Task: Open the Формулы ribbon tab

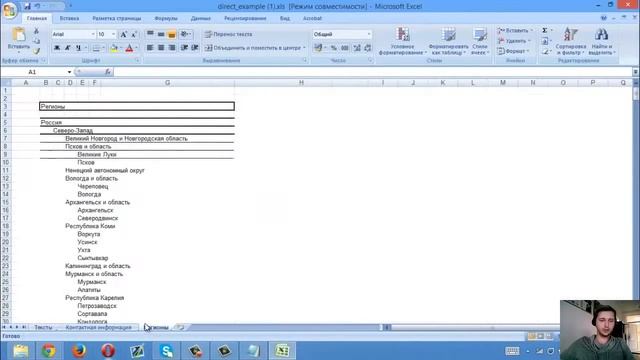Action: click(166, 18)
